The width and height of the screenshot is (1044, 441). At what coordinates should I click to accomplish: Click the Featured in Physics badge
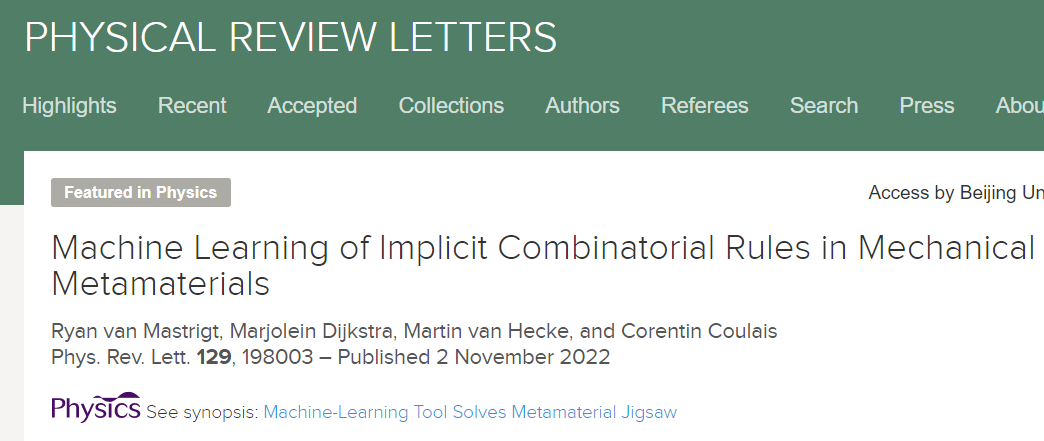click(141, 193)
